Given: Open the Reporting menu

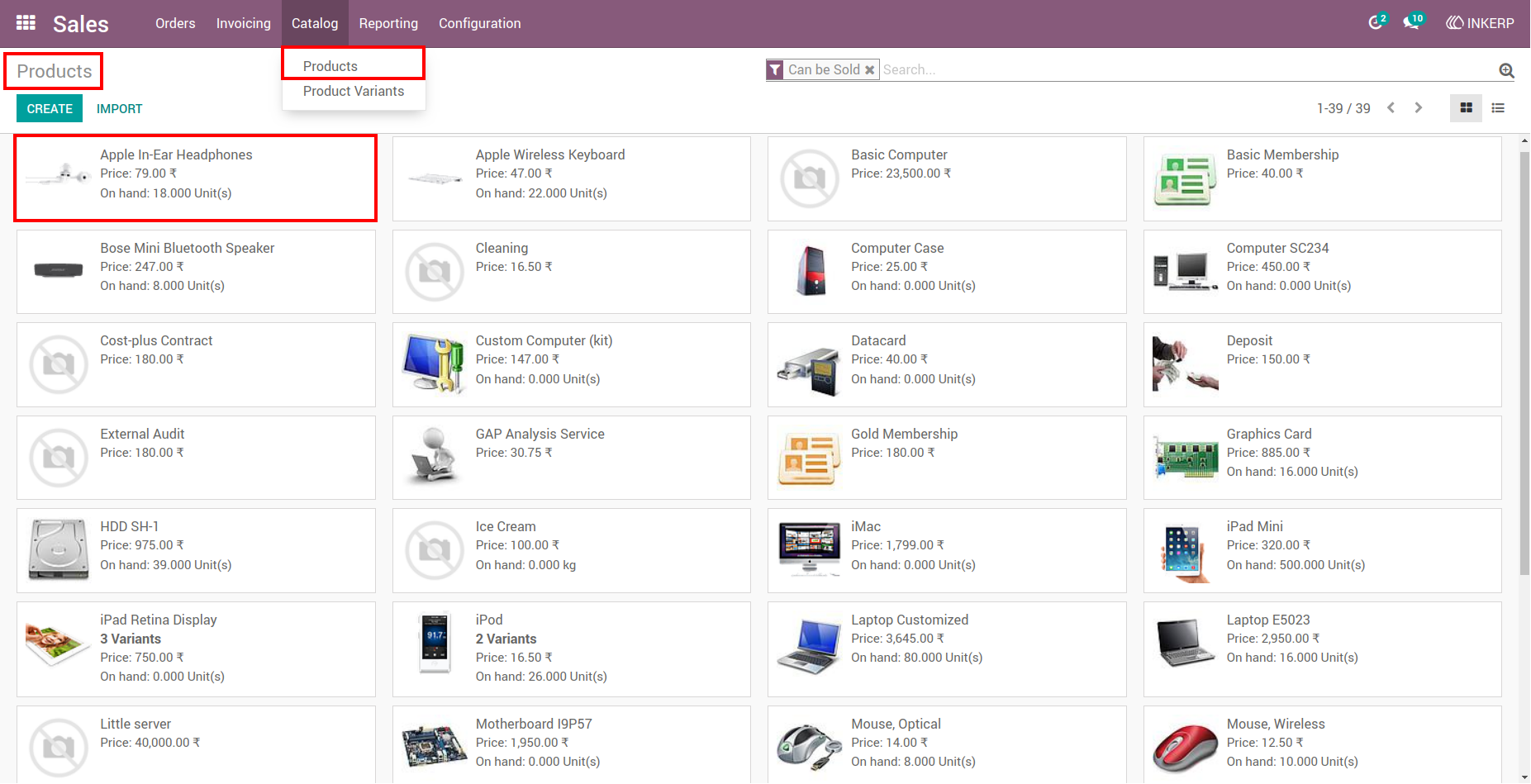Looking at the screenshot, I should click(388, 23).
